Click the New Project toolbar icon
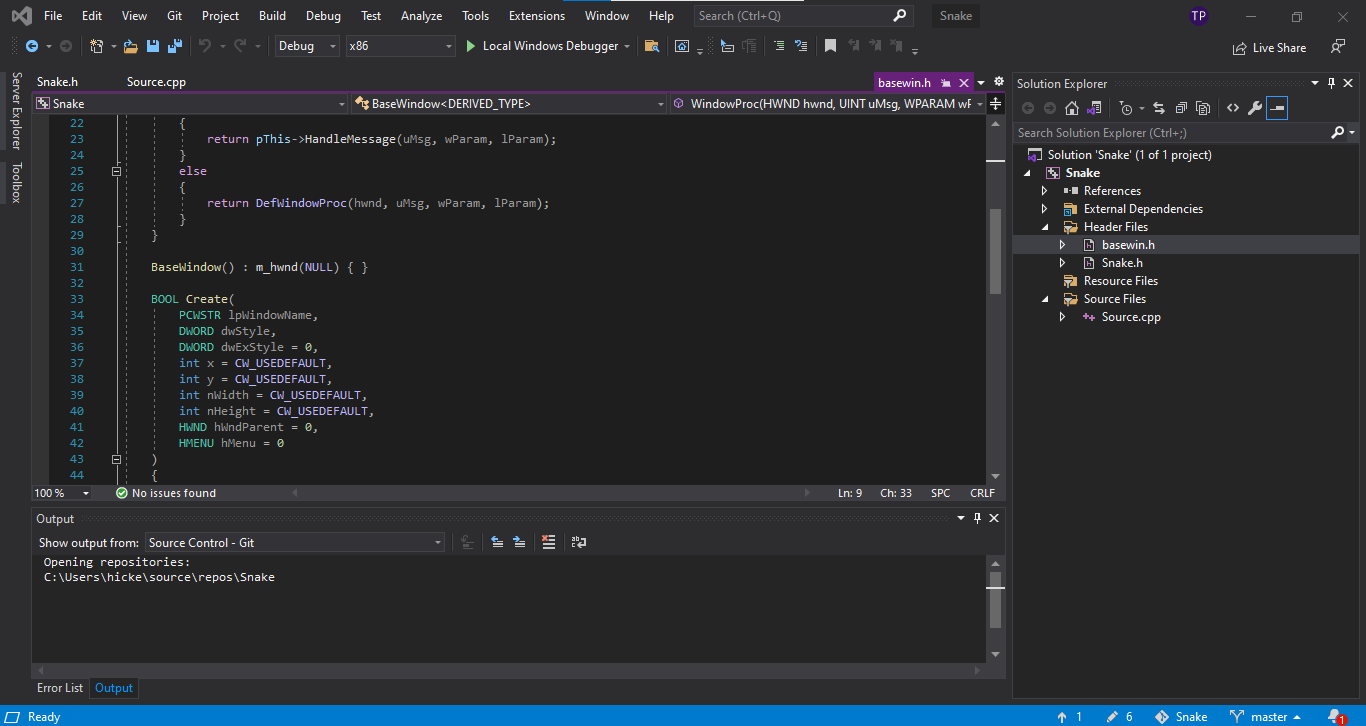The height and width of the screenshot is (726, 1366). pyautogui.click(x=97, y=46)
